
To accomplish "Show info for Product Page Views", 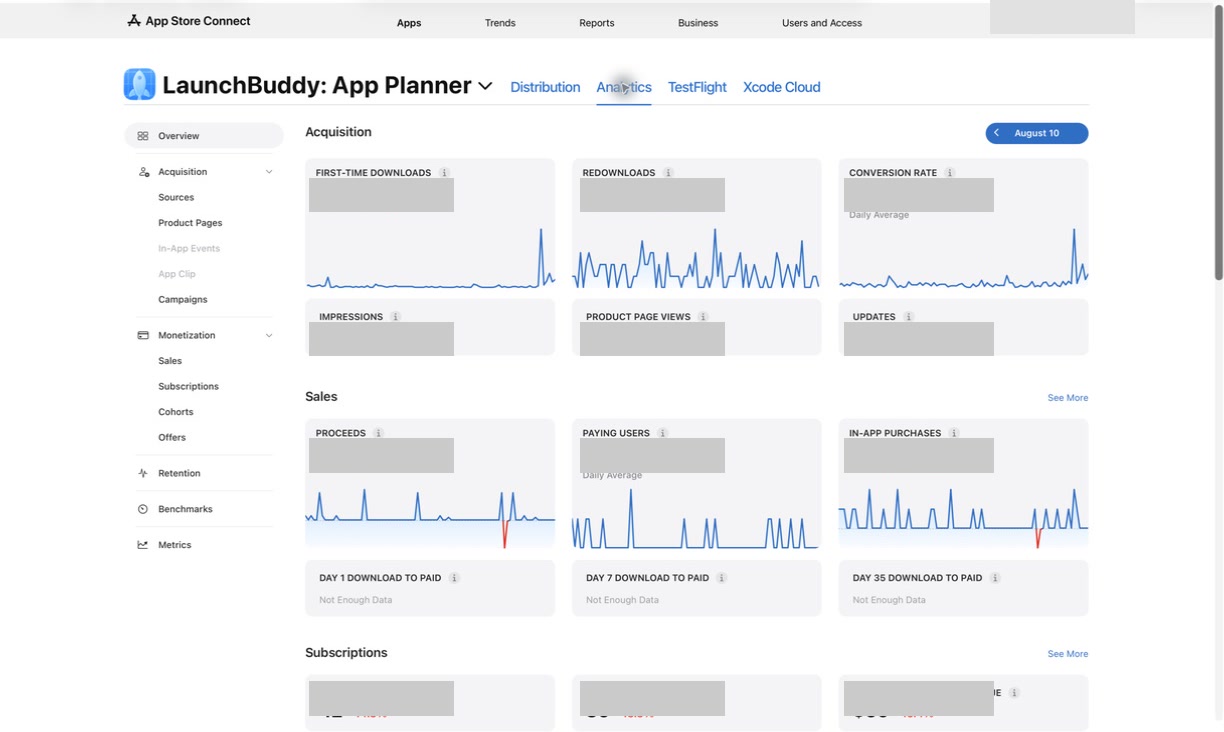I will [704, 317].
